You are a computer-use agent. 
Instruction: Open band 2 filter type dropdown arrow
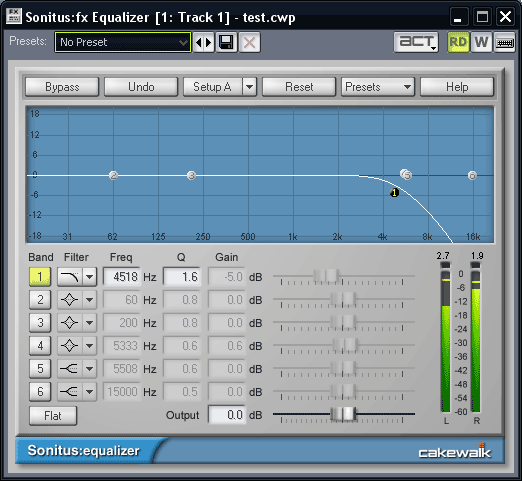(90, 300)
